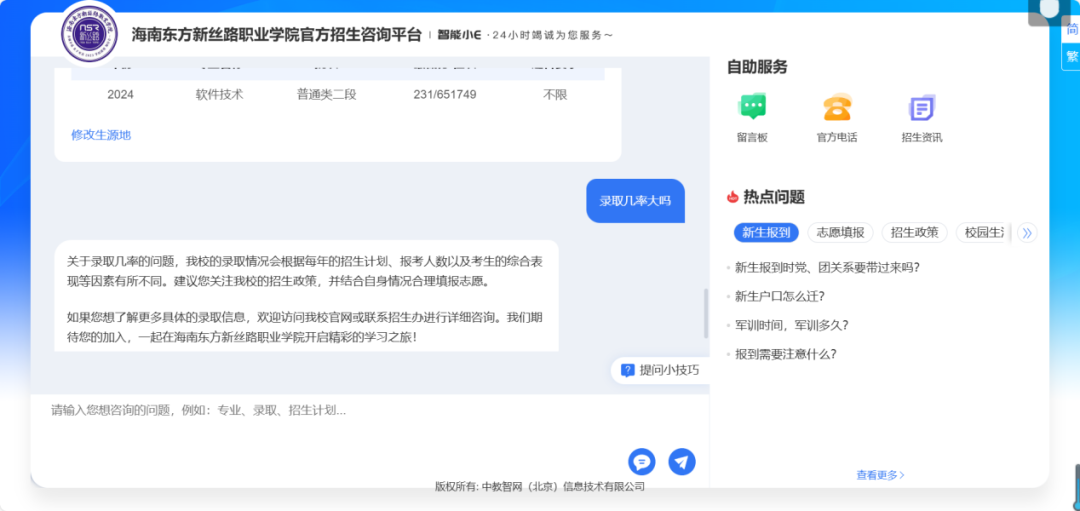The height and width of the screenshot is (511, 1080).
Task: Click the flame icon beside 热点问题
Action: [x=733, y=197]
